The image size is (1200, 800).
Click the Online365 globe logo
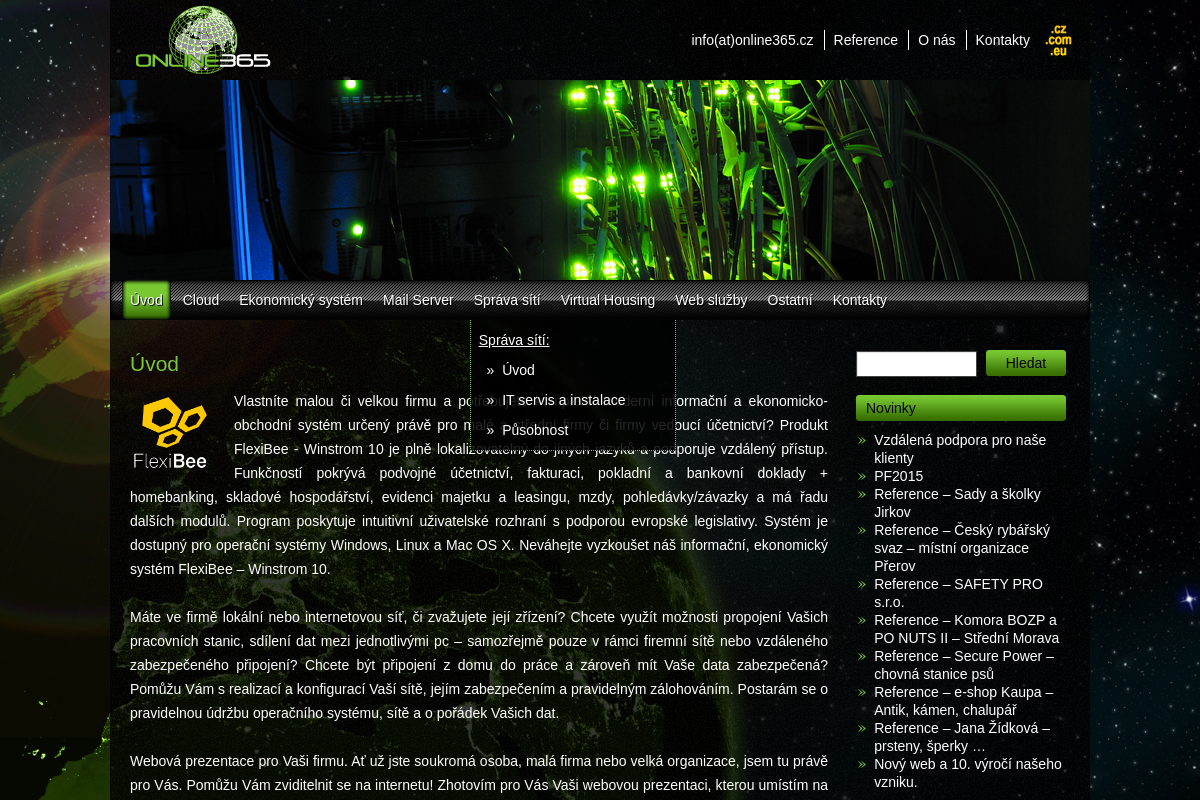203,40
